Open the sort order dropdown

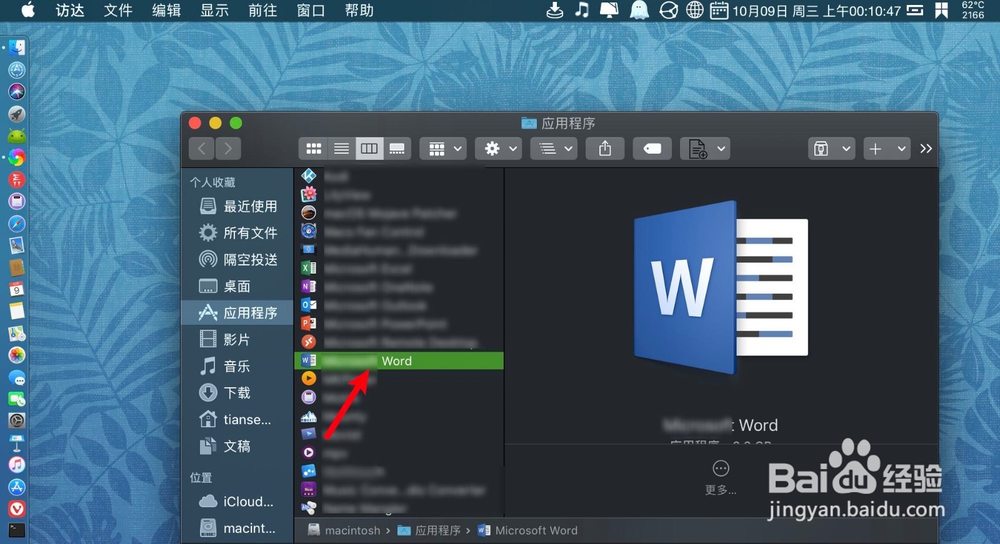(554, 149)
